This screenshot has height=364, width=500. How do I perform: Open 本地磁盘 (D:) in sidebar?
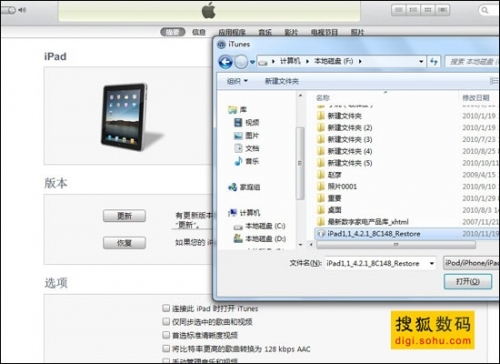click(260, 239)
